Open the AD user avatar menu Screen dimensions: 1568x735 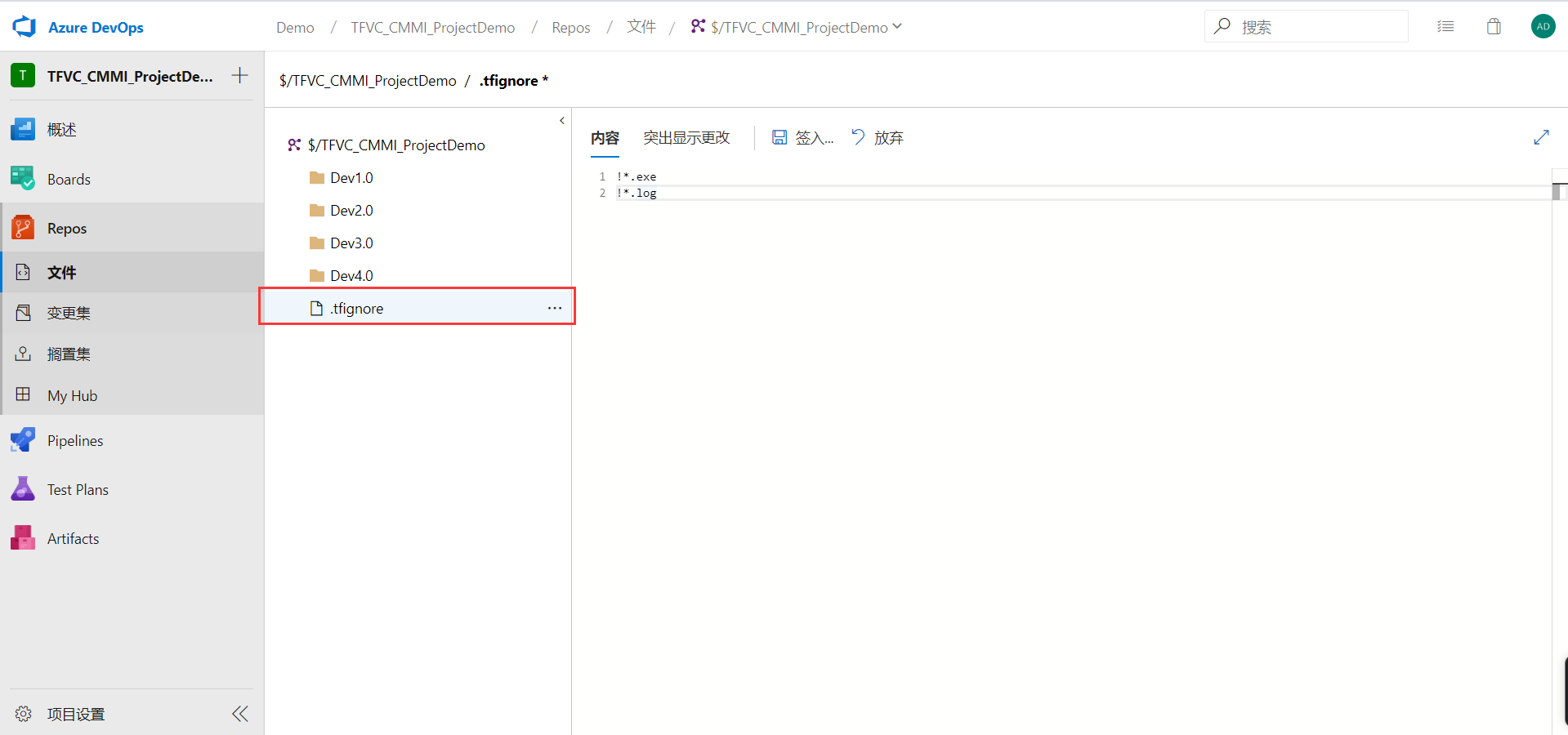[1543, 26]
